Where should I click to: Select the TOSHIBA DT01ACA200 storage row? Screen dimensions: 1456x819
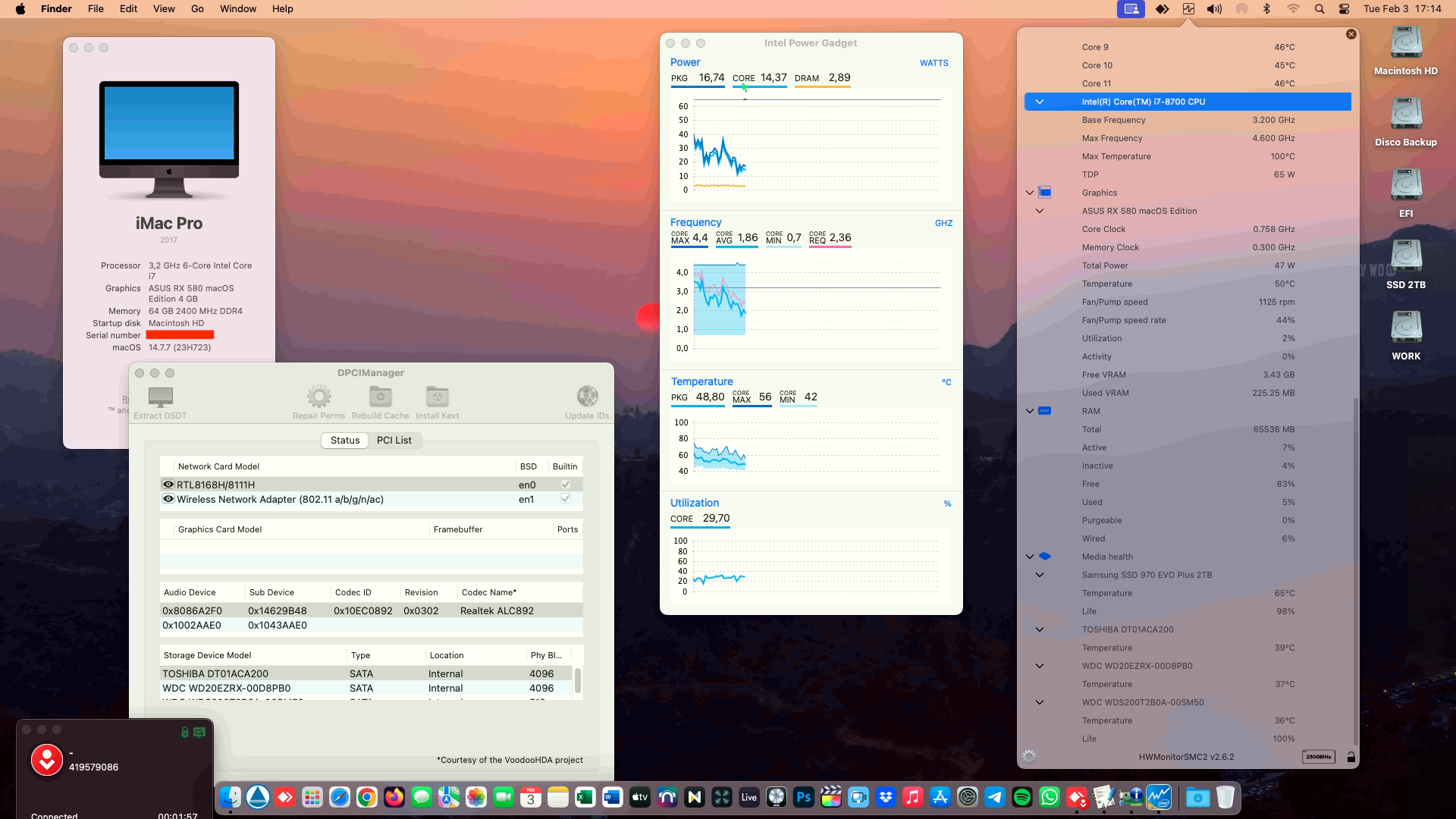tap(366, 673)
